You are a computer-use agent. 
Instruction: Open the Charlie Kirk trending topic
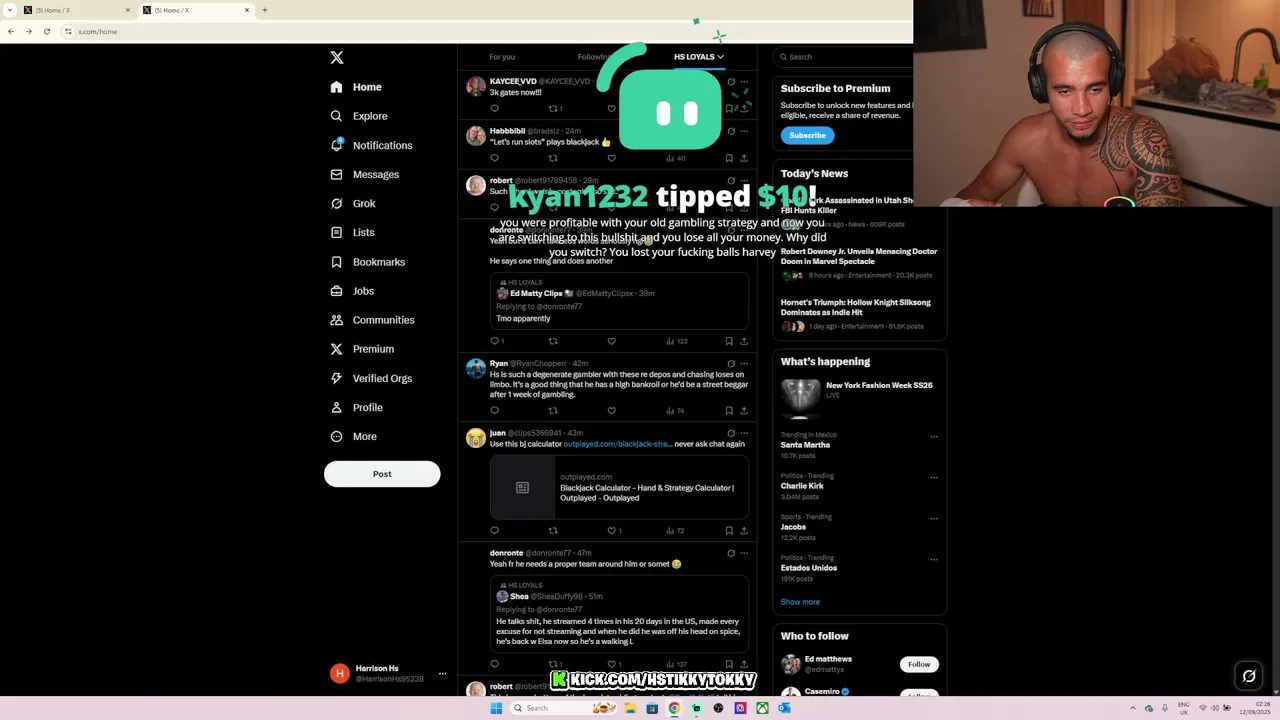(x=802, y=486)
